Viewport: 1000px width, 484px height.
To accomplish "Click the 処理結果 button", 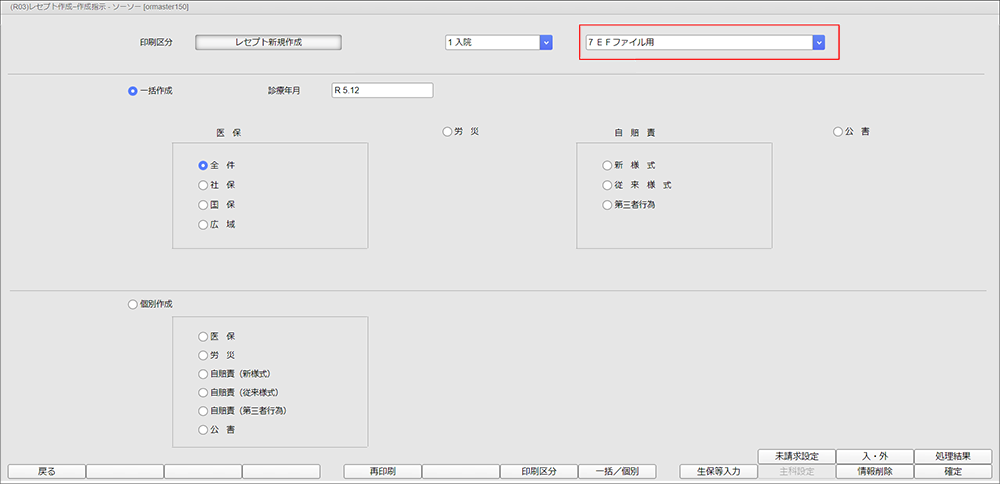I will tap(953, 457).
